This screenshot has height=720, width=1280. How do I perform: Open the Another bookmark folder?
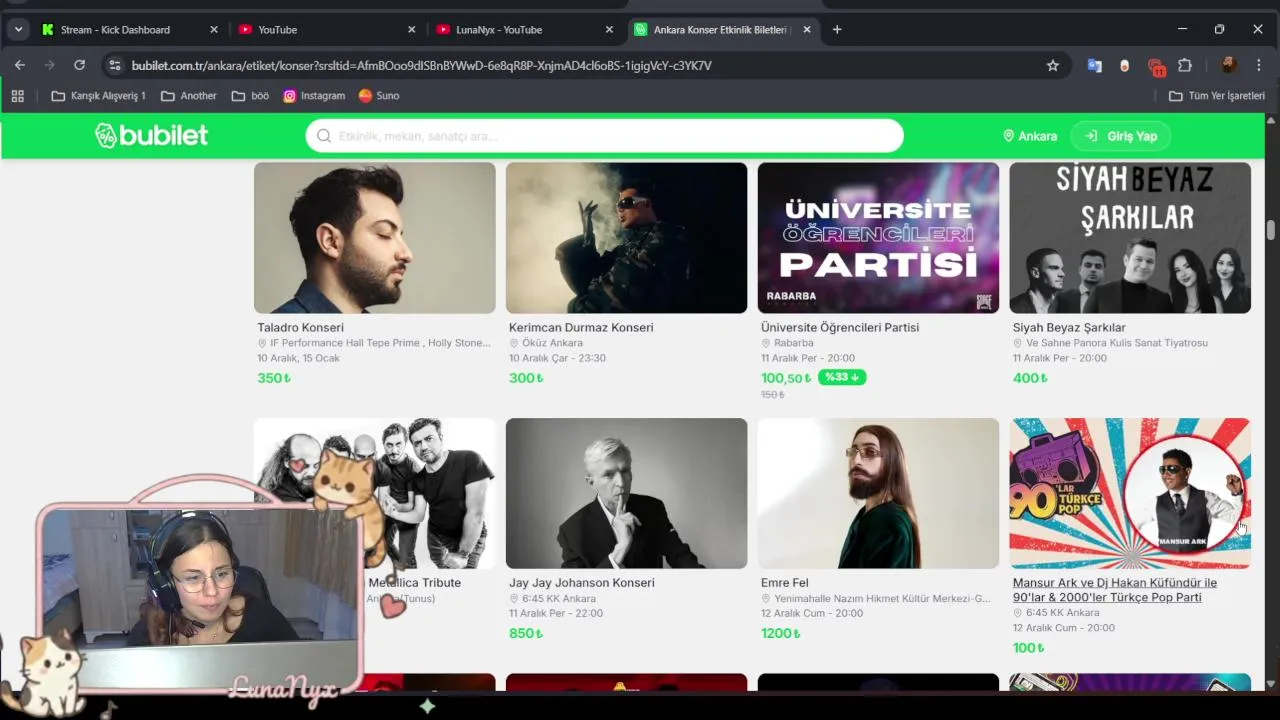(188, 96)
